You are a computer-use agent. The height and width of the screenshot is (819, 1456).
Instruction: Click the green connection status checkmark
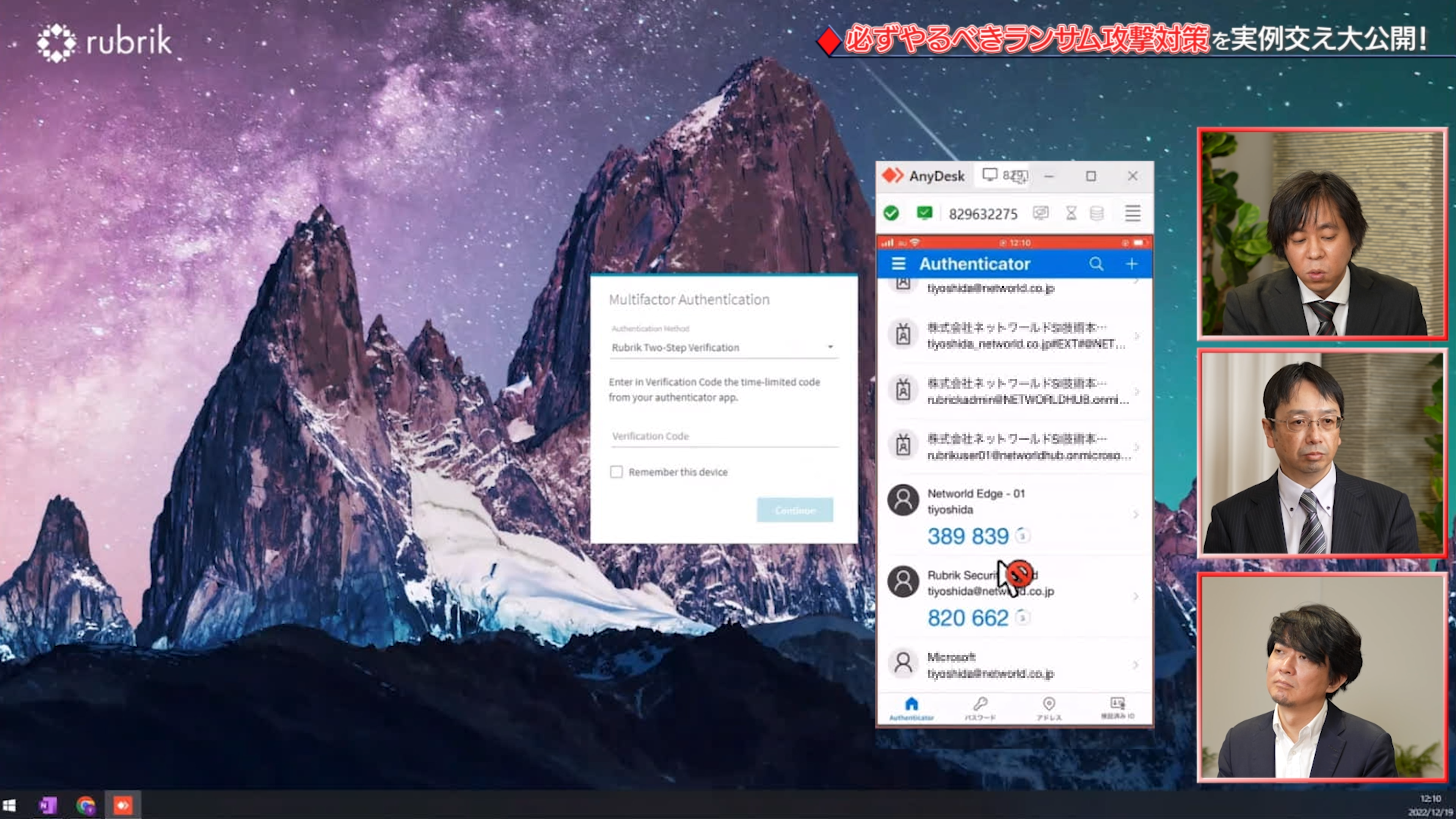[x=891, y=213]
